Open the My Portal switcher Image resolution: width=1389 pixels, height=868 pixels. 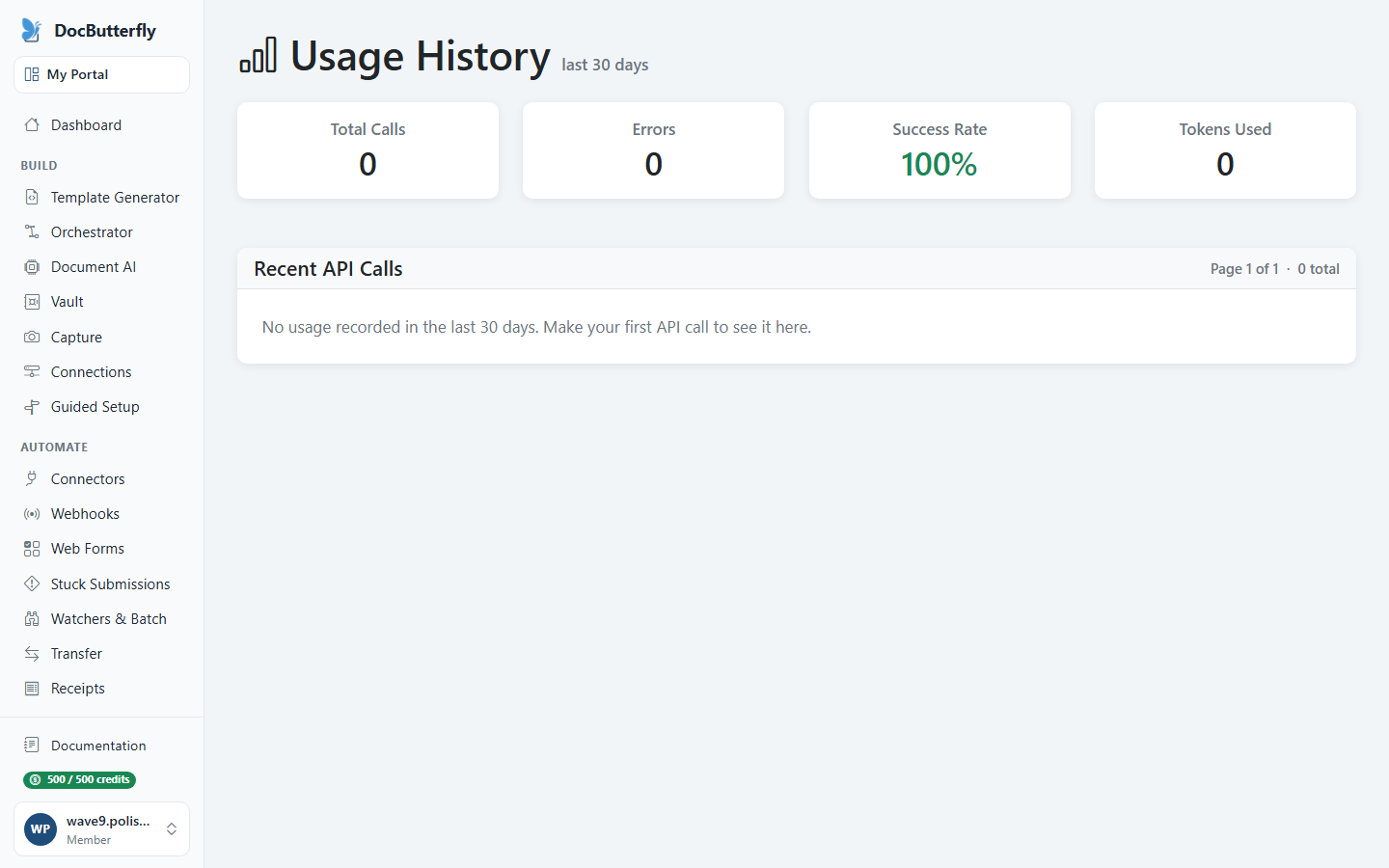coord(101,74)
